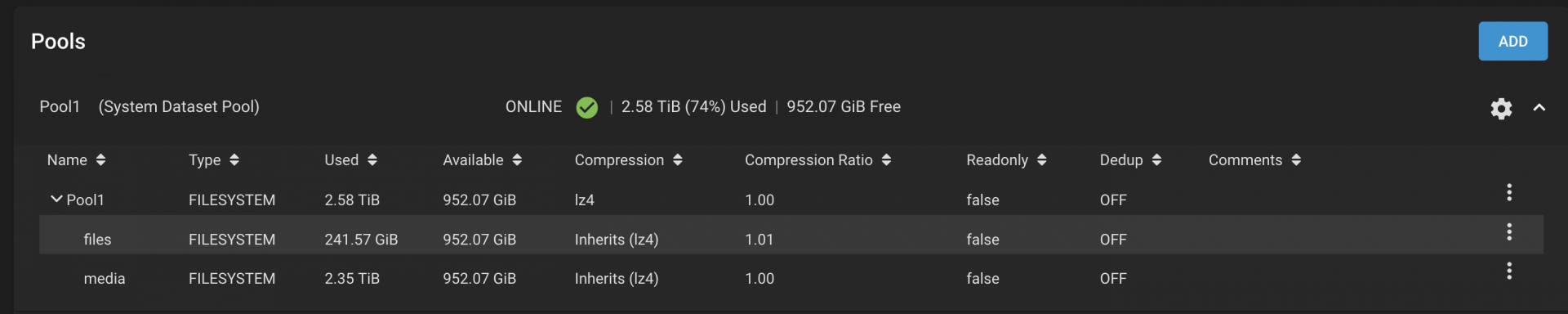Image resolution: width=1568 pixels, height=314 pixels.
Task: Open the three-dot menu for Pool1 dataset
Action: click(1508, 192)
